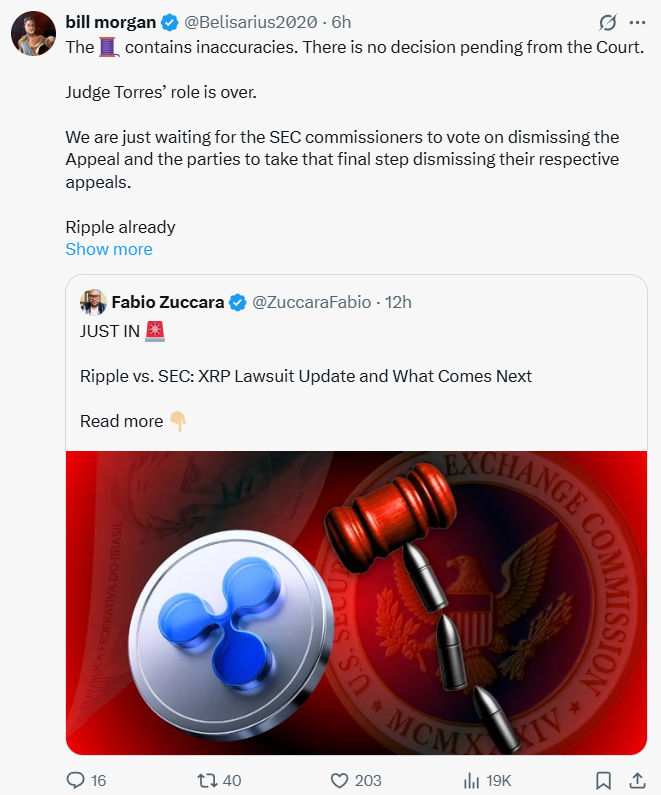
Task: Like the post with heart icon
Action: tap(339, 780)
